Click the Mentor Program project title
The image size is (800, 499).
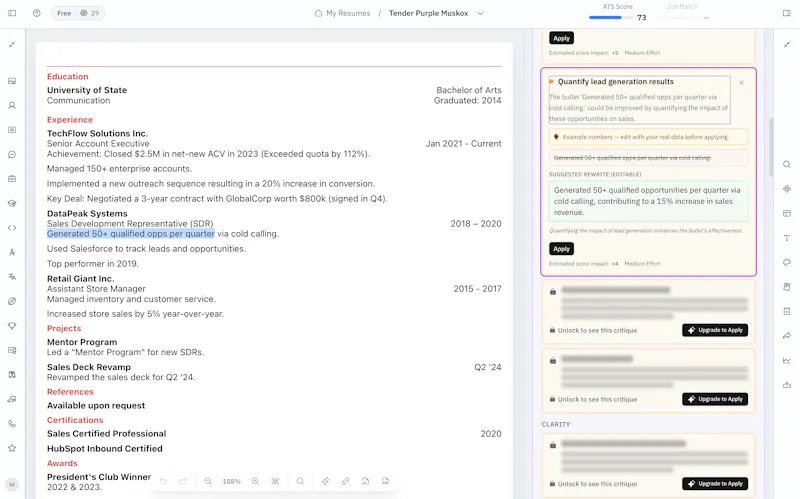tap(82, 342)
